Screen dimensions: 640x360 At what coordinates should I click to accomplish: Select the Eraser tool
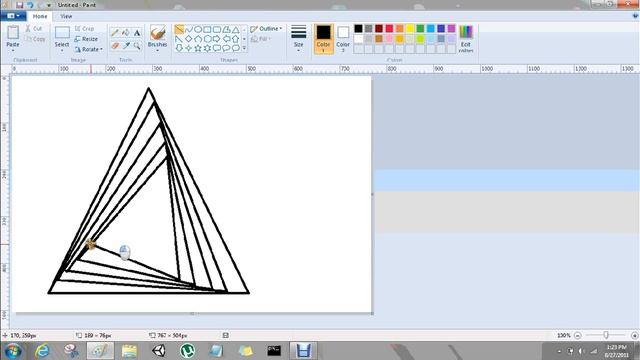[115, 46]
